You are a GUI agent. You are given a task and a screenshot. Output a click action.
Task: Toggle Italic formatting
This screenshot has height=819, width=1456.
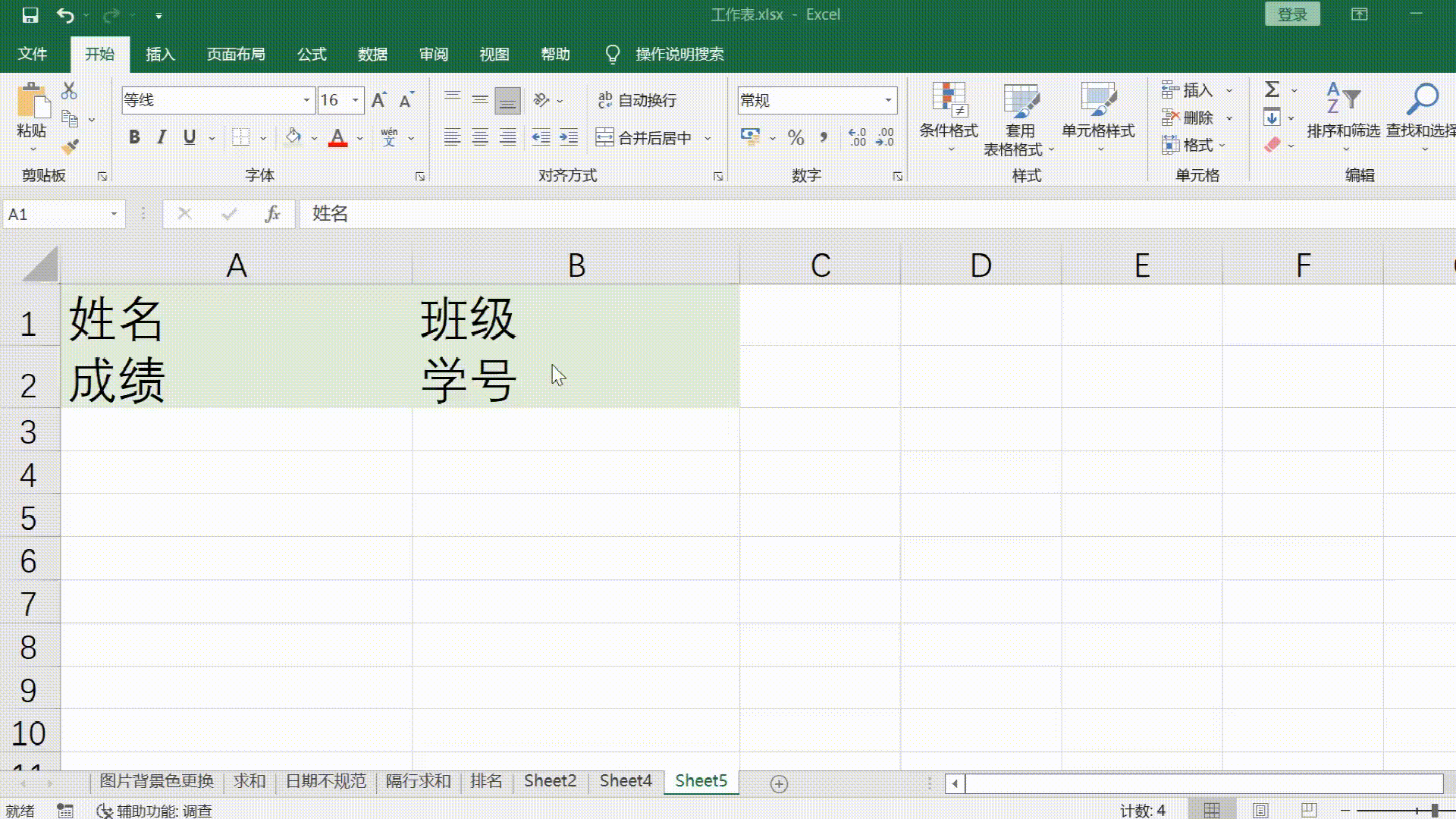coord(161,137)
